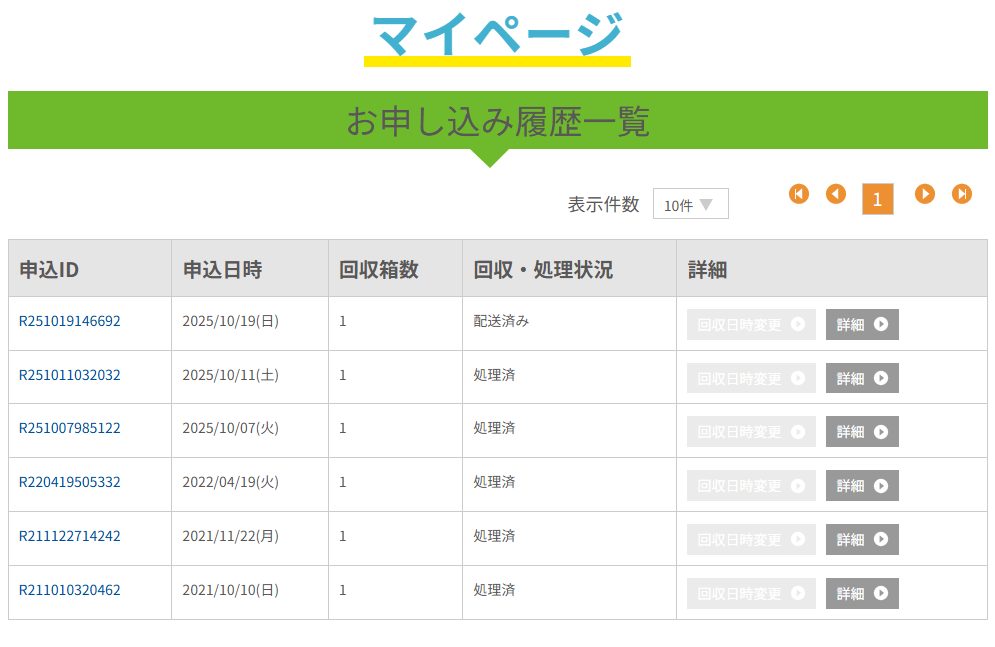Open application ID R251019146692
The width and height of the screenshot is (995, 647).
click(x=70, y=322)
